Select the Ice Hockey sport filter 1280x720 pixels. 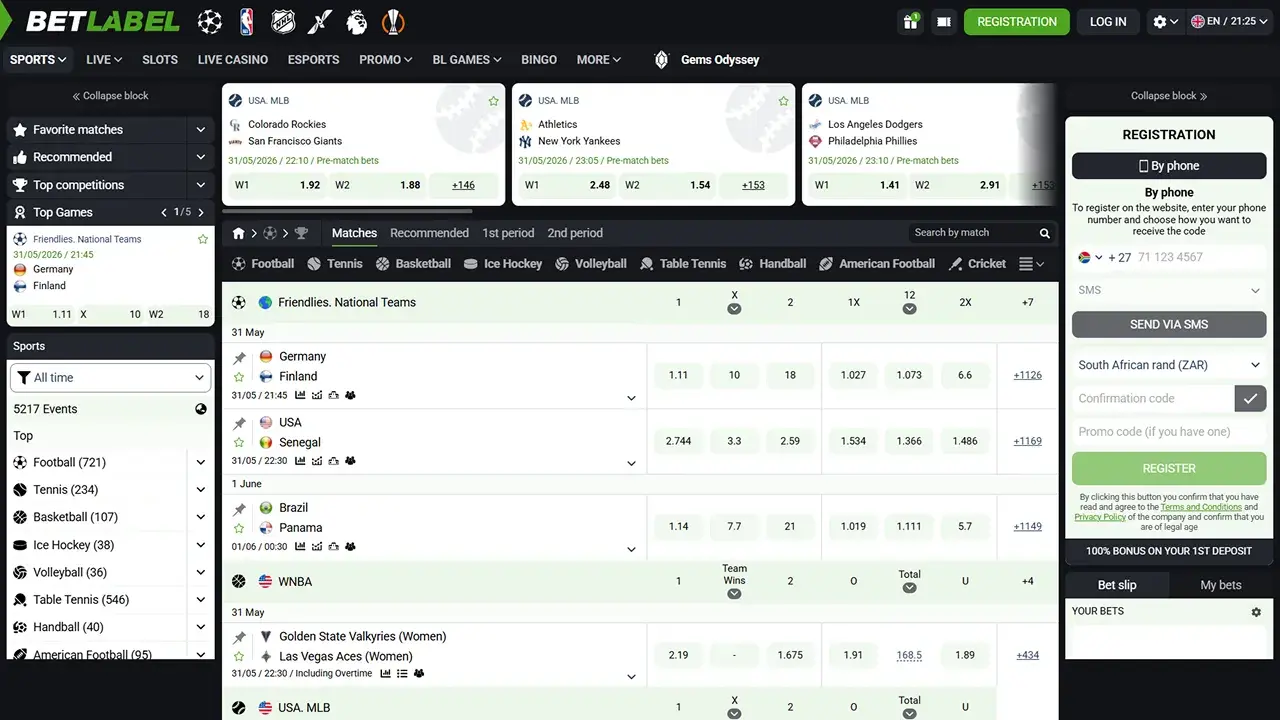(503, 264)
